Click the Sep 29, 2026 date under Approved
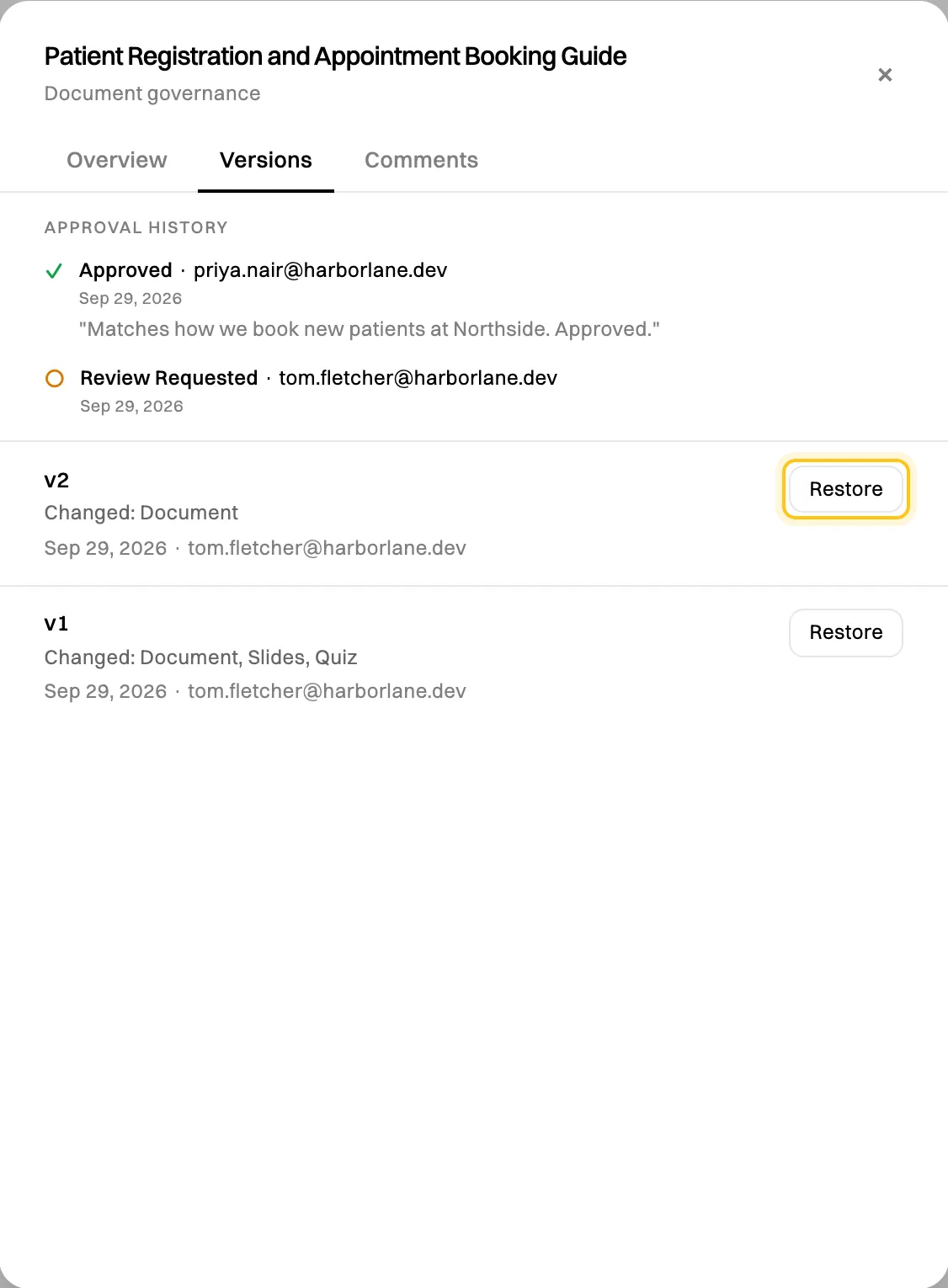The image size is (948, 1288). click(130, 298)
